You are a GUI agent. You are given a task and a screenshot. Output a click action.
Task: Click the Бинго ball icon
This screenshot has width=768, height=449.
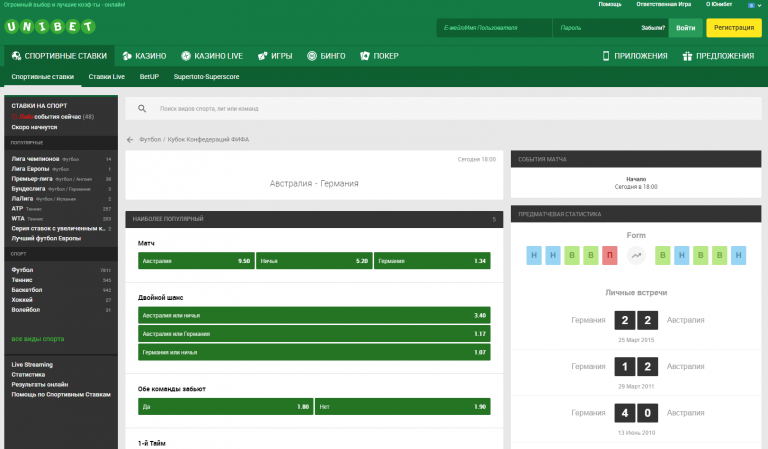(x=312, y=56)
